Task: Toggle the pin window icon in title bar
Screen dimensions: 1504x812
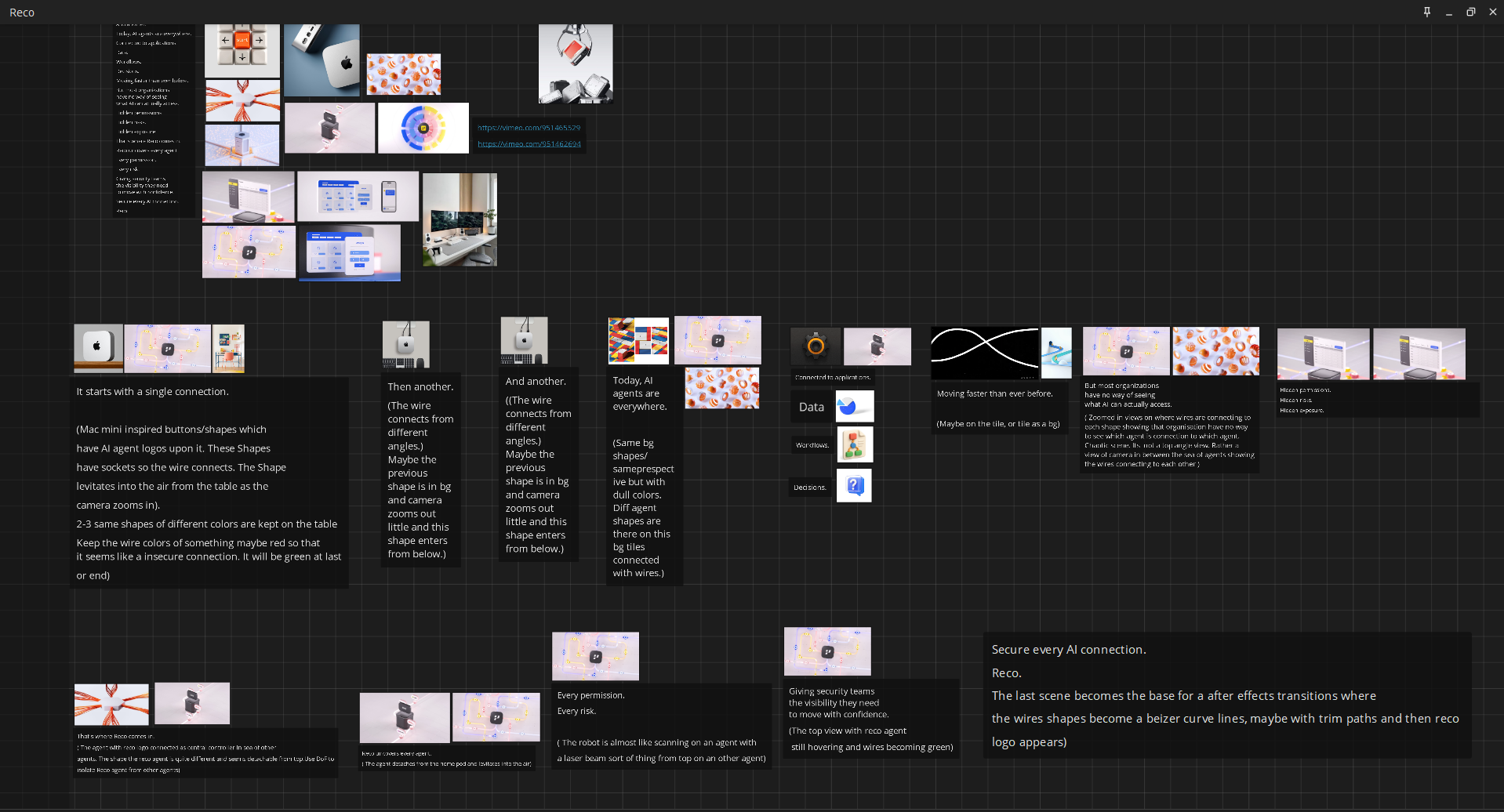Action: [1427, 12]
